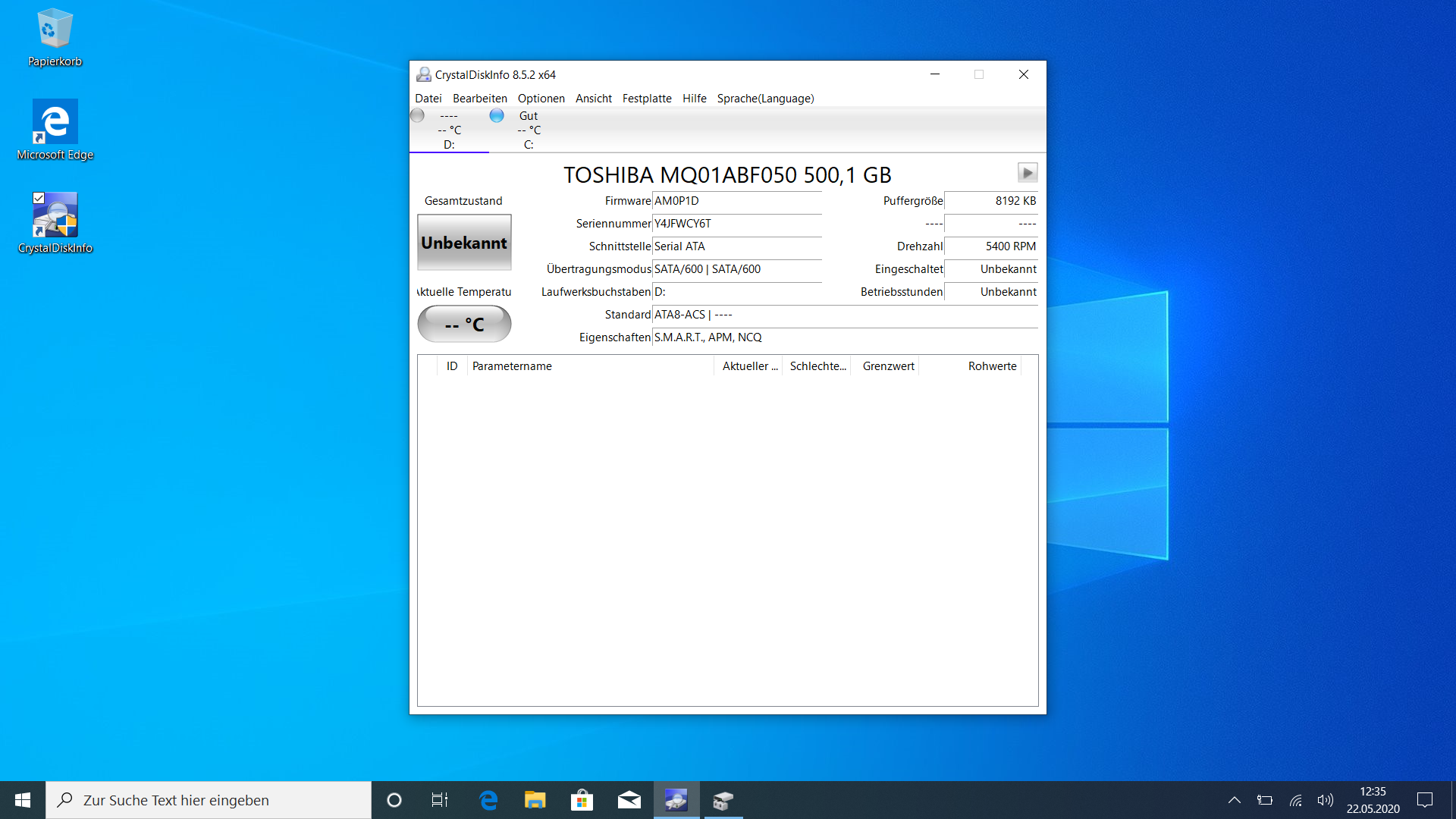Open the Datei menu

tap(428, 99)
